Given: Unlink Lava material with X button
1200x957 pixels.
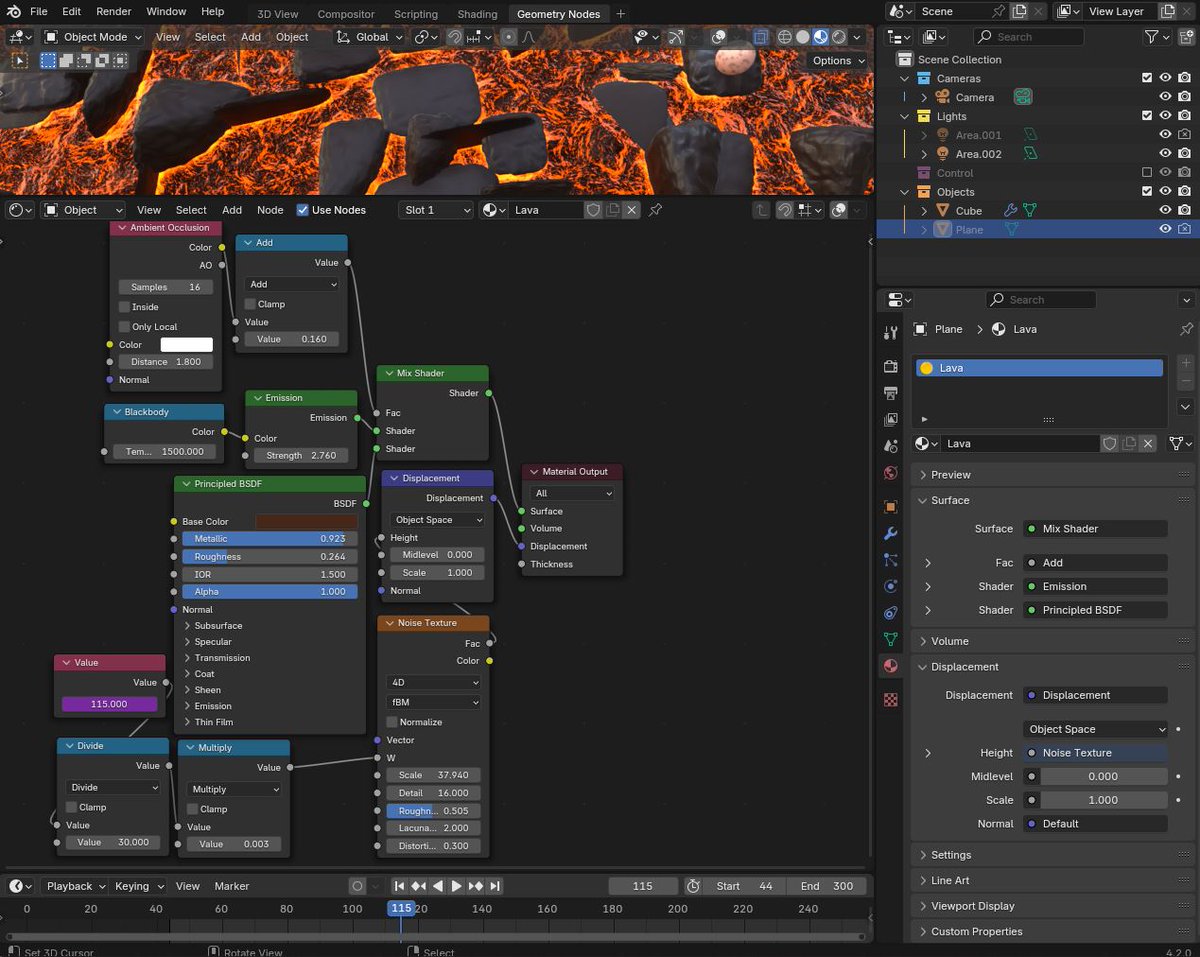Looking at the screenshot, I should coord(1148,443).
